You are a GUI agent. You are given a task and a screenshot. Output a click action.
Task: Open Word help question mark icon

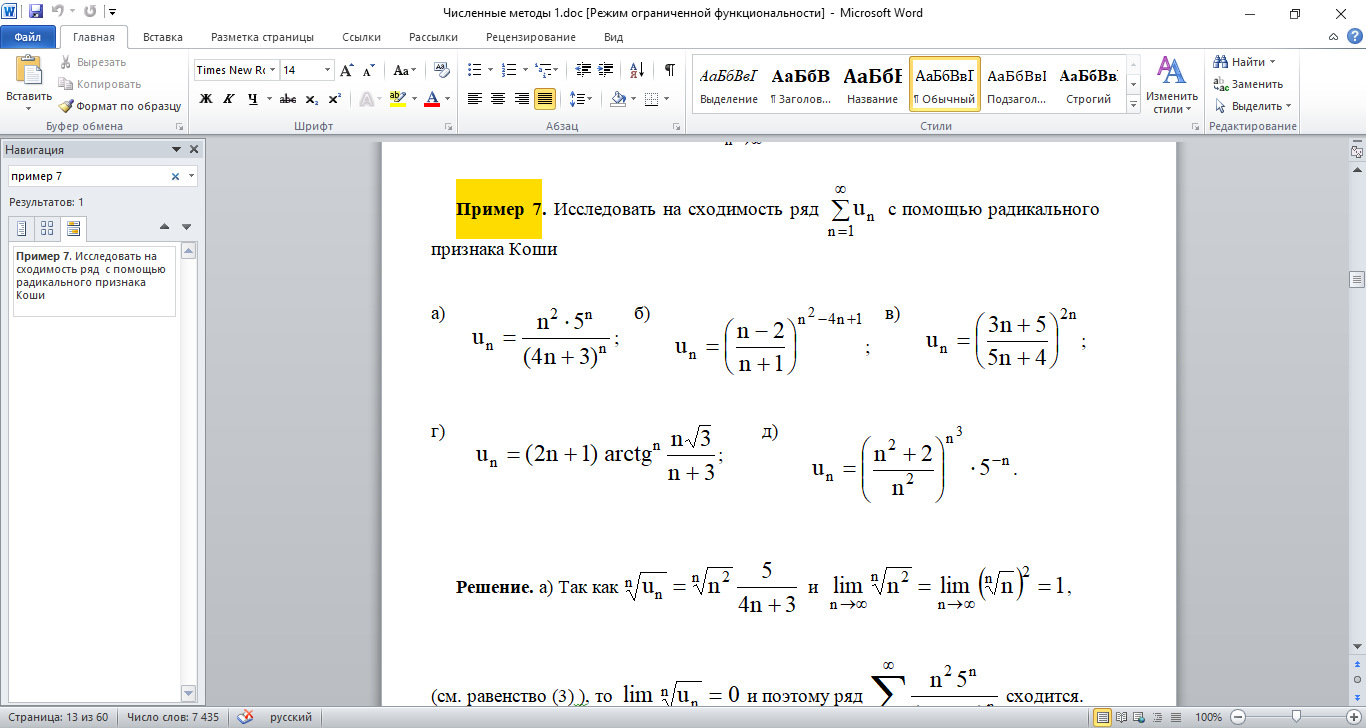pyautogui.click(x=1356, y=37)
